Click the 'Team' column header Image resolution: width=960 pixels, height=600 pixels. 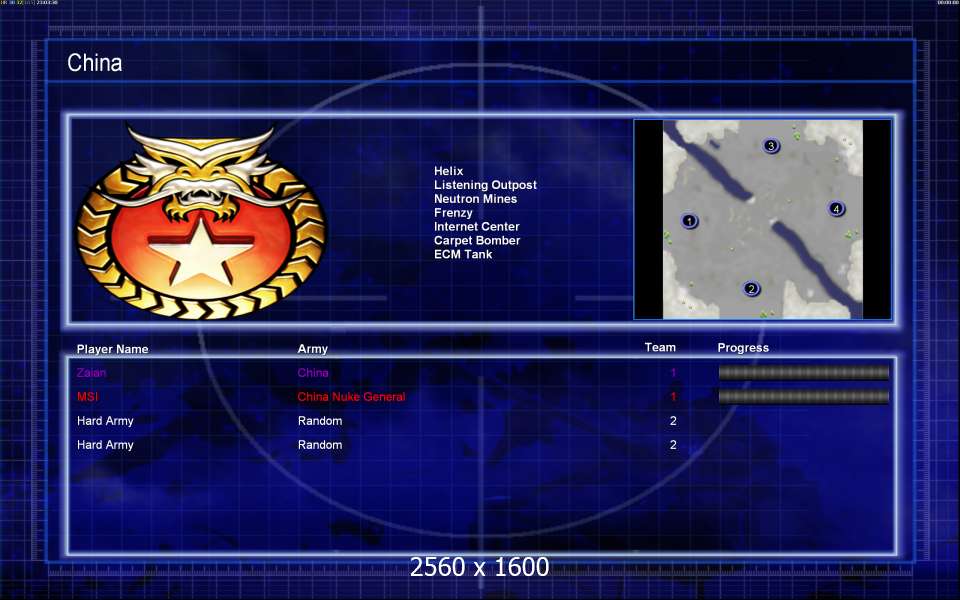coord(660,347)
